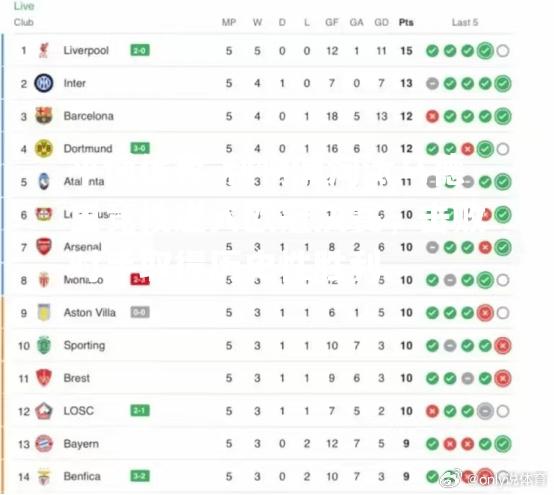Click the Arsenal club crest
The height and width of the screenshot is (495, 554).
[x=44, y=247]
